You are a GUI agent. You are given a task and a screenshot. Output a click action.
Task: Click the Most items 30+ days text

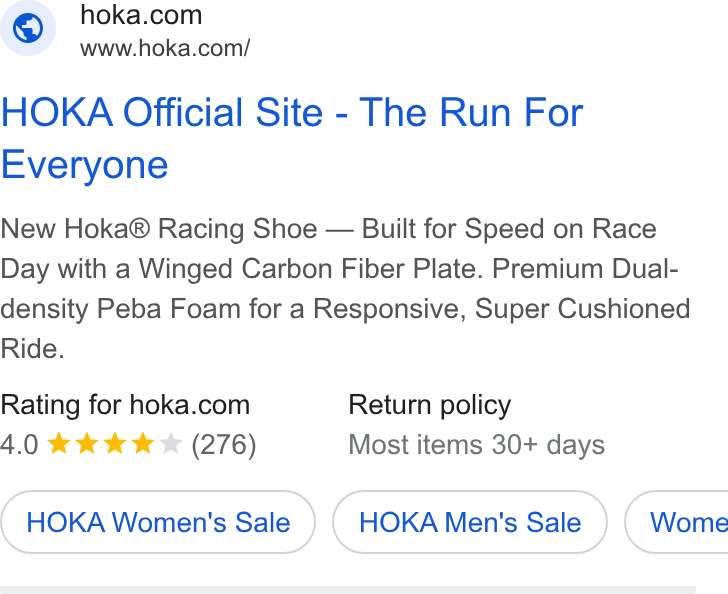coord(476,445)
